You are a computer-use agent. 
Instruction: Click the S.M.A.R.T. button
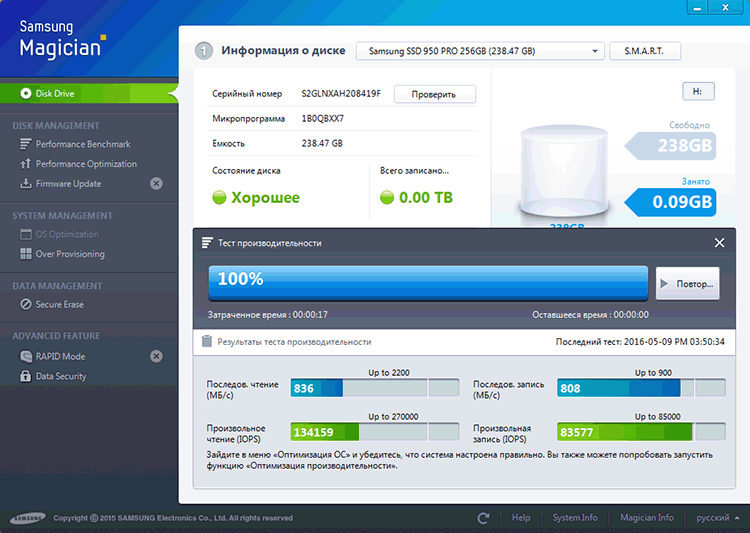645,51
